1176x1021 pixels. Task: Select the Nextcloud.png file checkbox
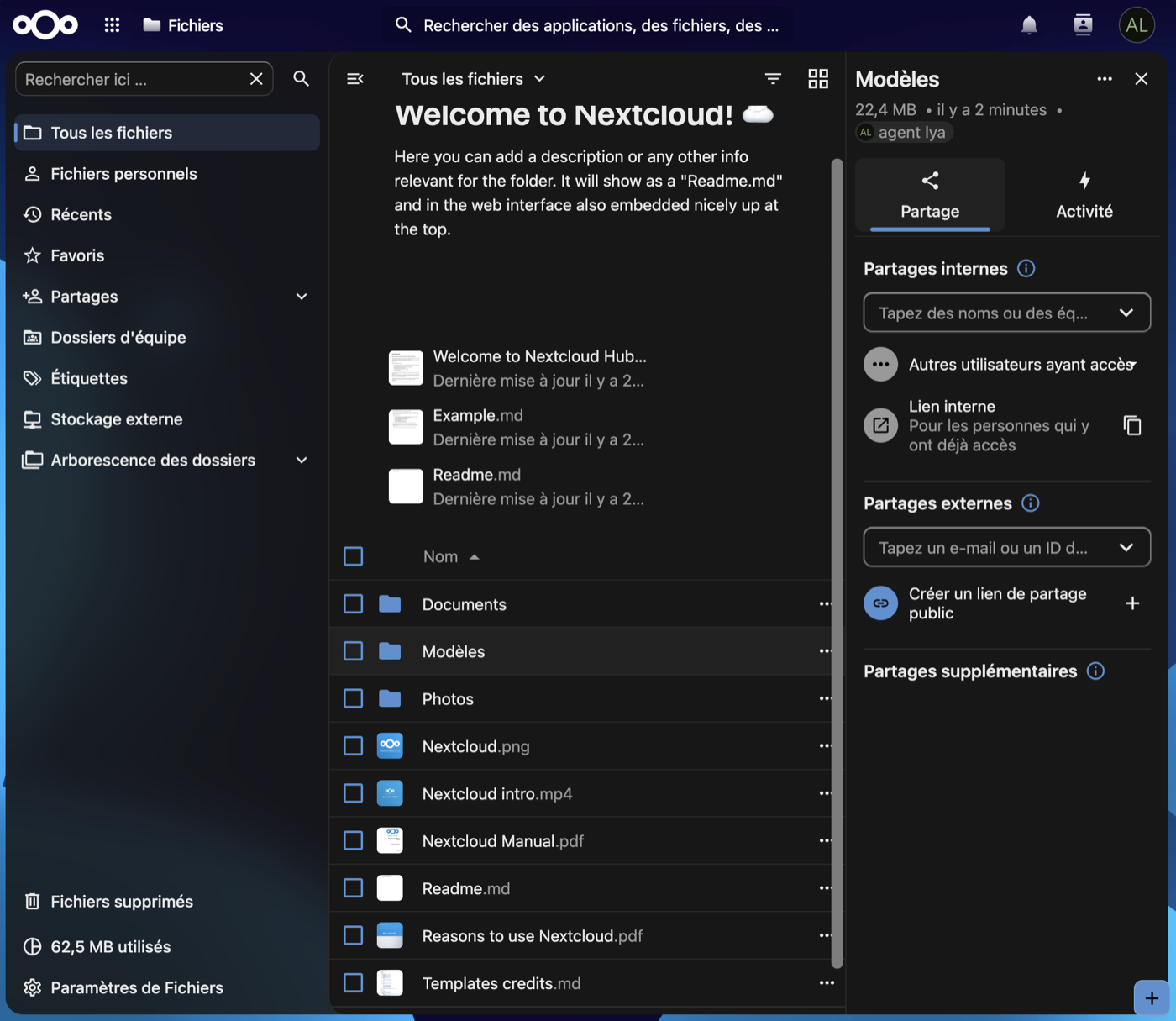pos(354,746)
